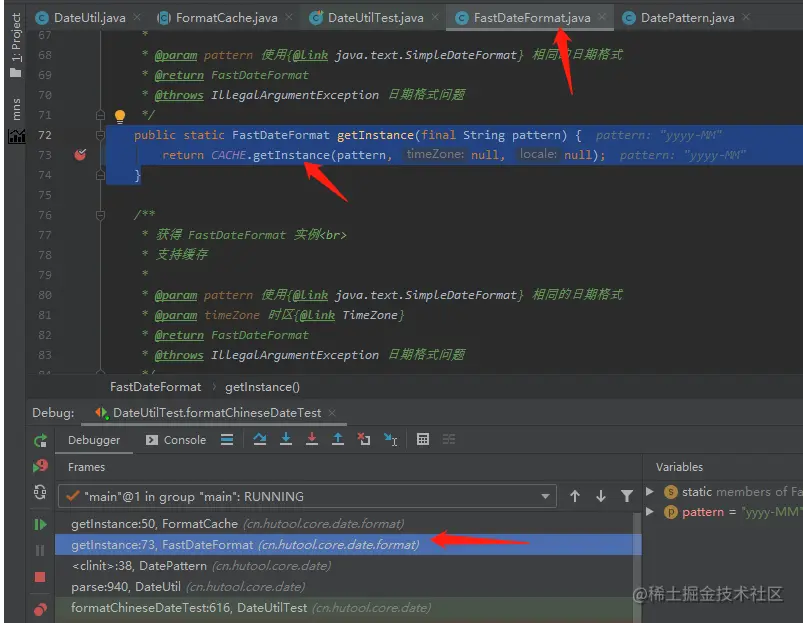Click the Step Out button
Viewport: 803px width, 623px height.
click(337, 439)
